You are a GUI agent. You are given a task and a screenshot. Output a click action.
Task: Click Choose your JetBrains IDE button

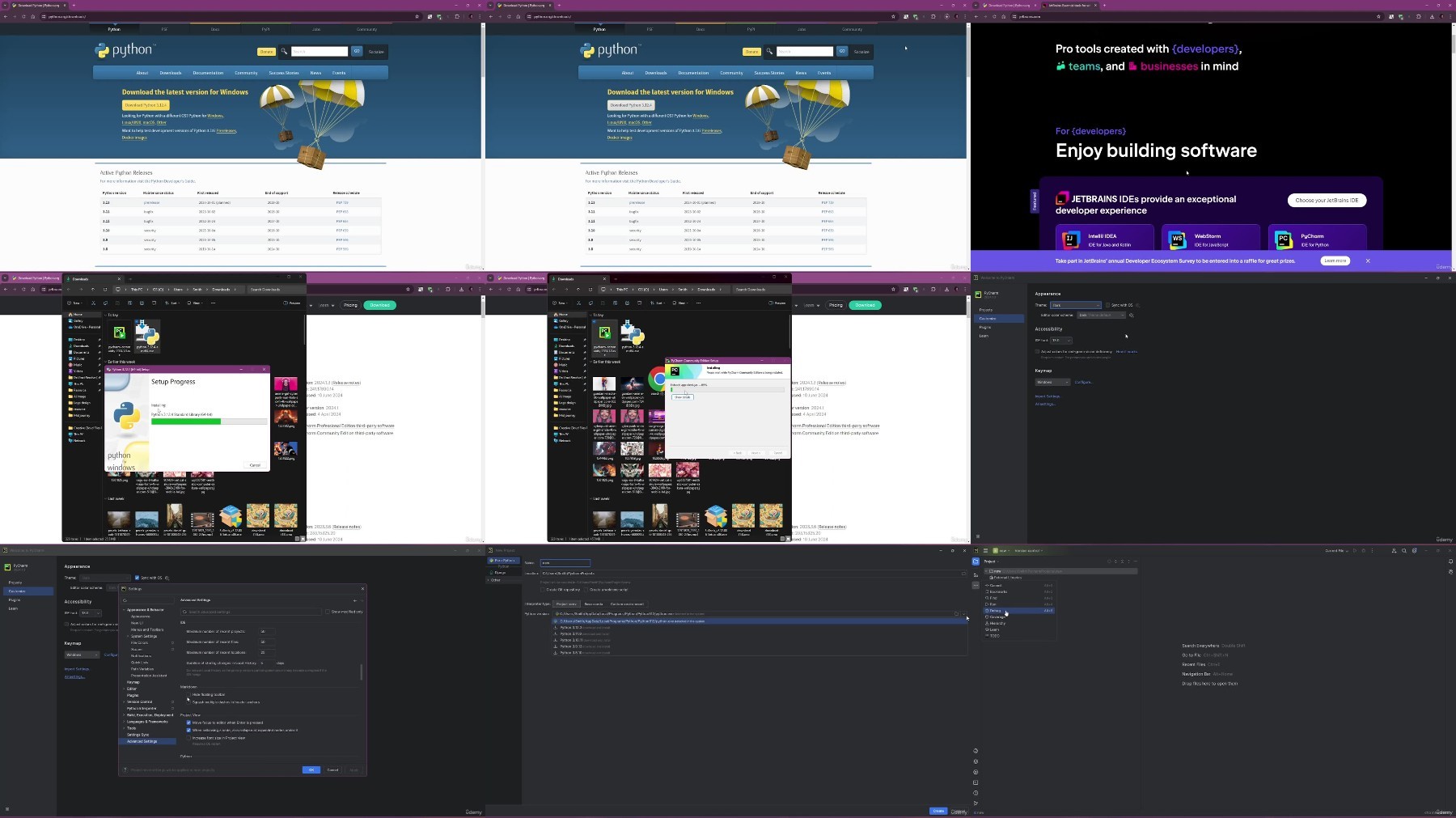point(1327,200)
